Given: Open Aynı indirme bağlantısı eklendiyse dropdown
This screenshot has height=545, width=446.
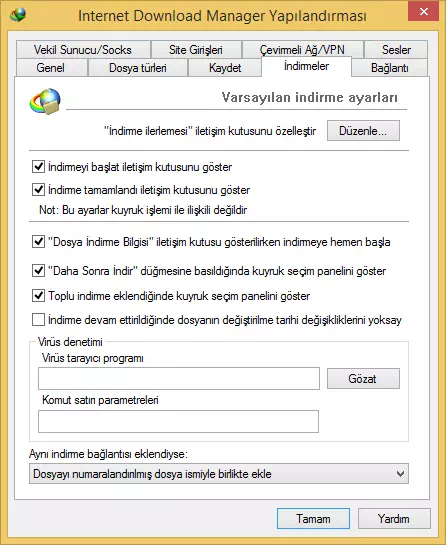Looking at the screenshot, I should (219, 474).
